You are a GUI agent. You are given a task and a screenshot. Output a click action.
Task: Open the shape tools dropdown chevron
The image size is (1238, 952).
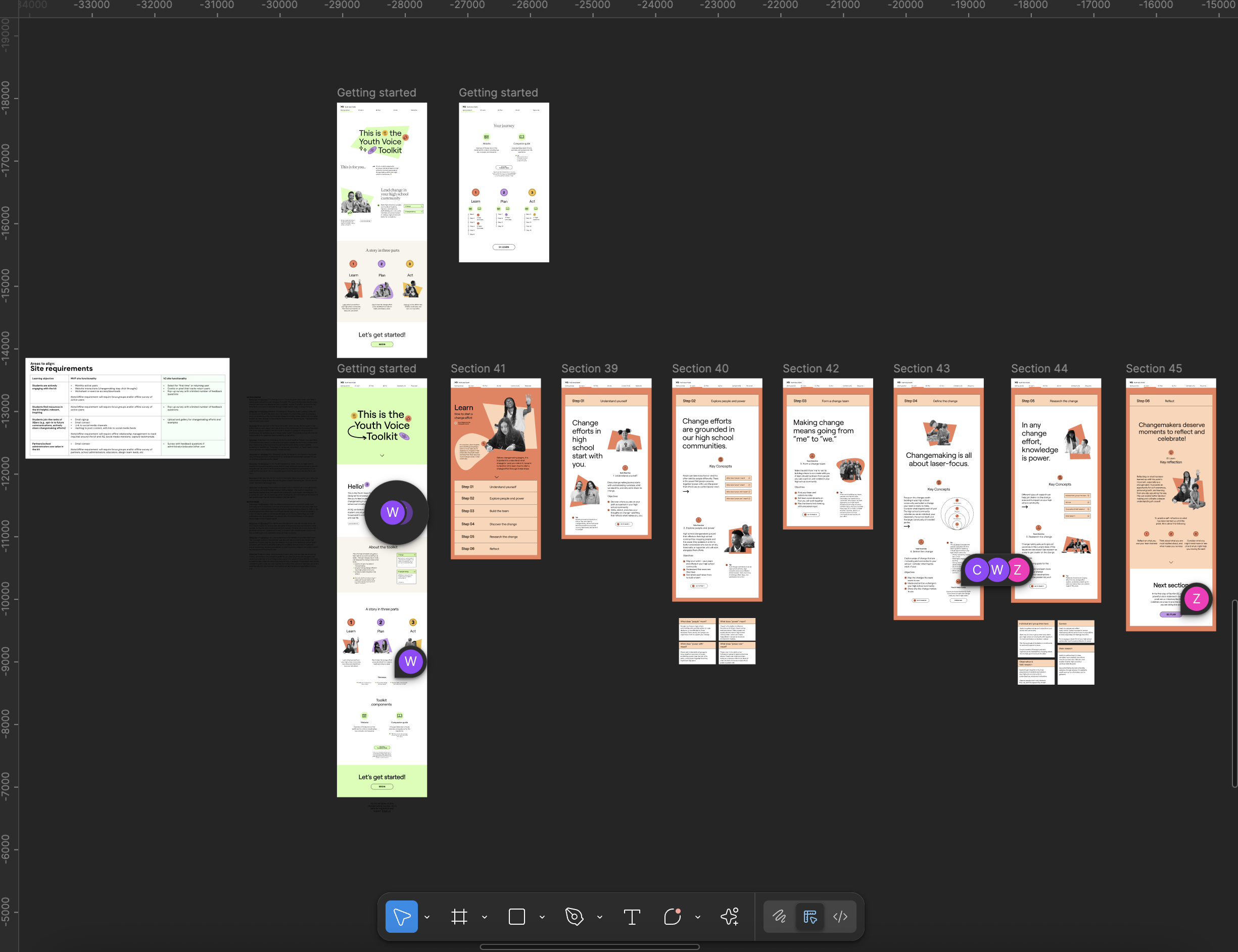pyautogui.click(x=542, y=917)
